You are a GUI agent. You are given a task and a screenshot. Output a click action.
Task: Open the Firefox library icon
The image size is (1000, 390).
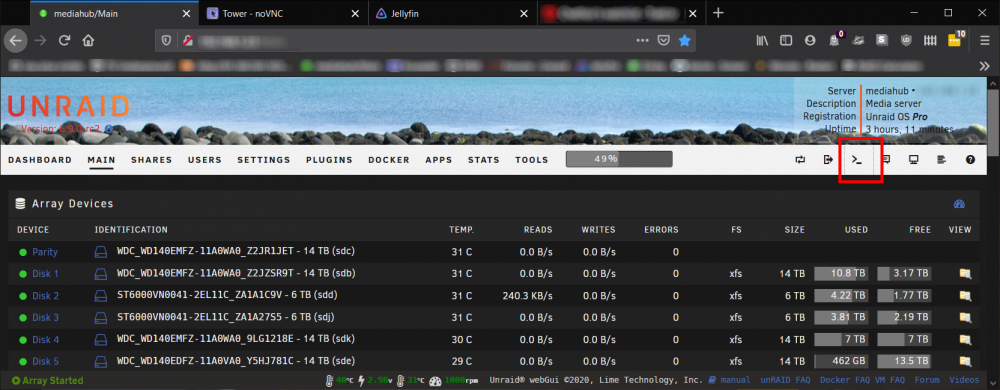(x=762, y=40)
